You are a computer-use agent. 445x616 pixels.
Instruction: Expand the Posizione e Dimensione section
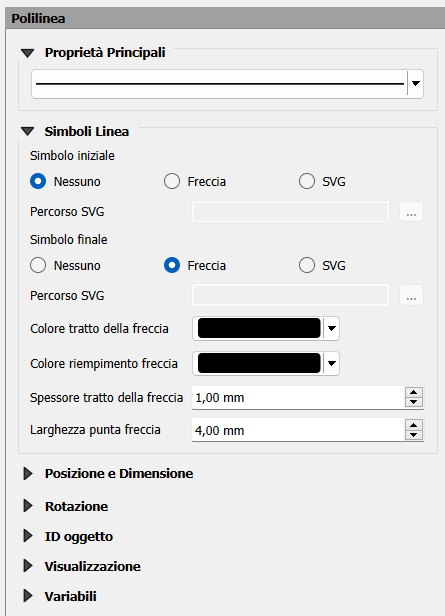tap(28, 474)
